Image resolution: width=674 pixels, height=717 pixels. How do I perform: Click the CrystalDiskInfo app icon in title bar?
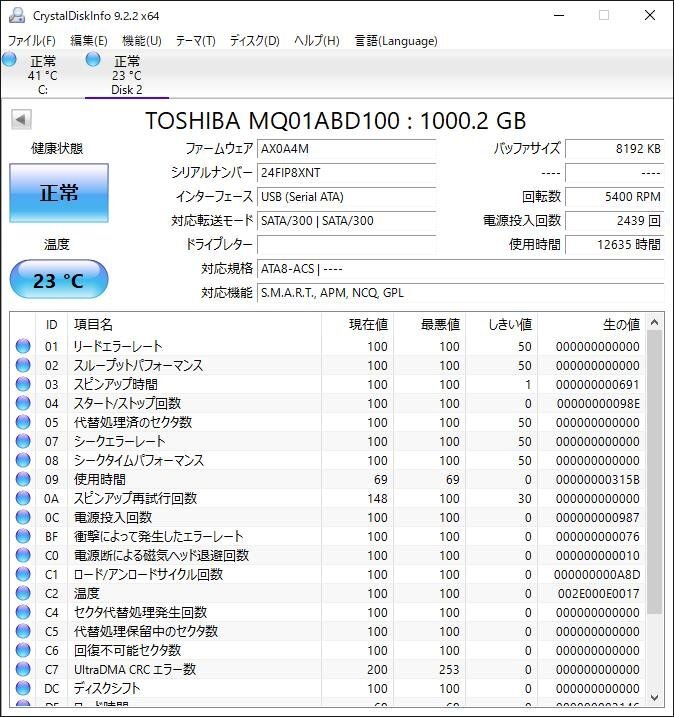click(17, 16)
